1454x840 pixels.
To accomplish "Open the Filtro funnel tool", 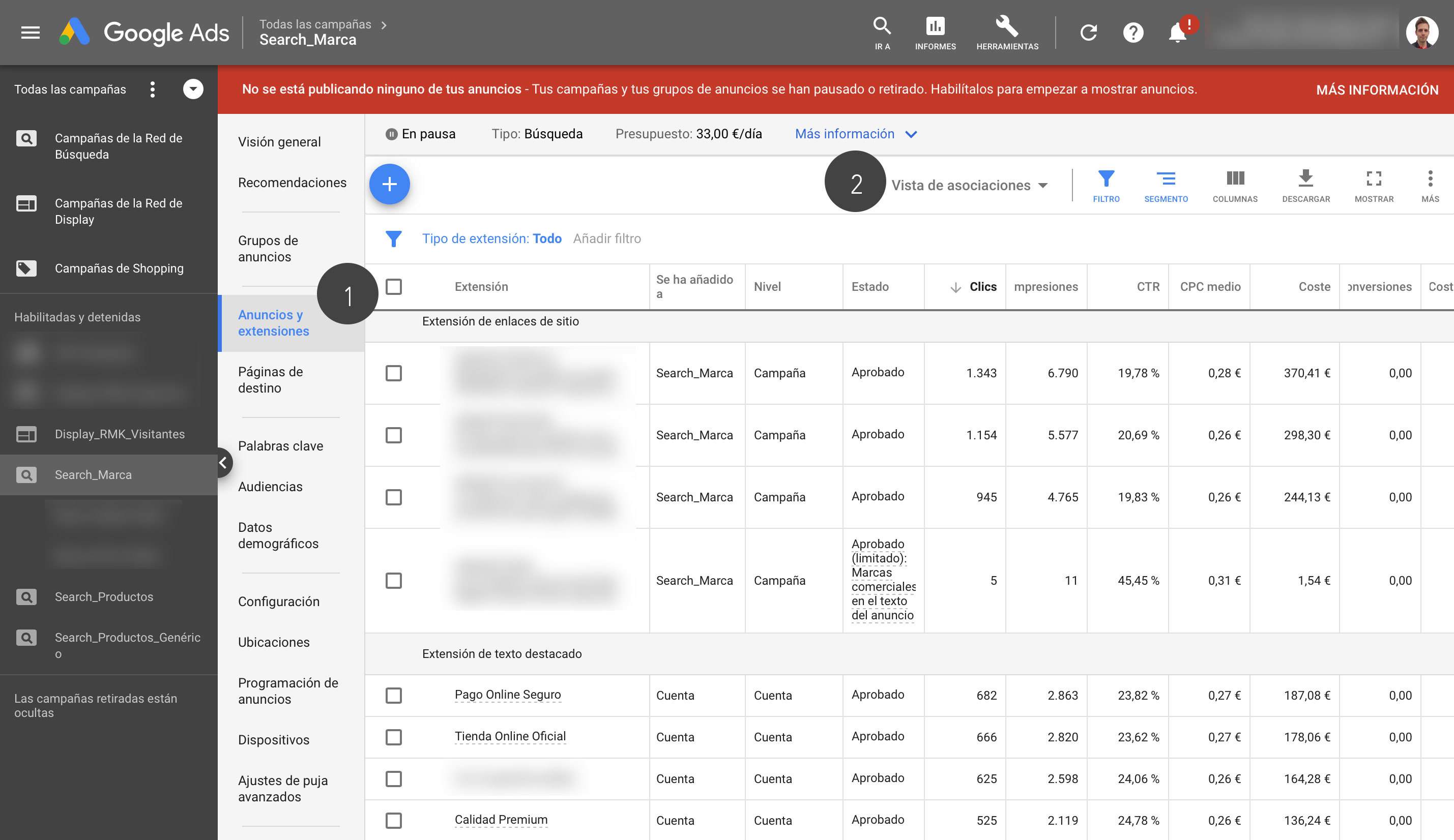I will point(1106,186).
